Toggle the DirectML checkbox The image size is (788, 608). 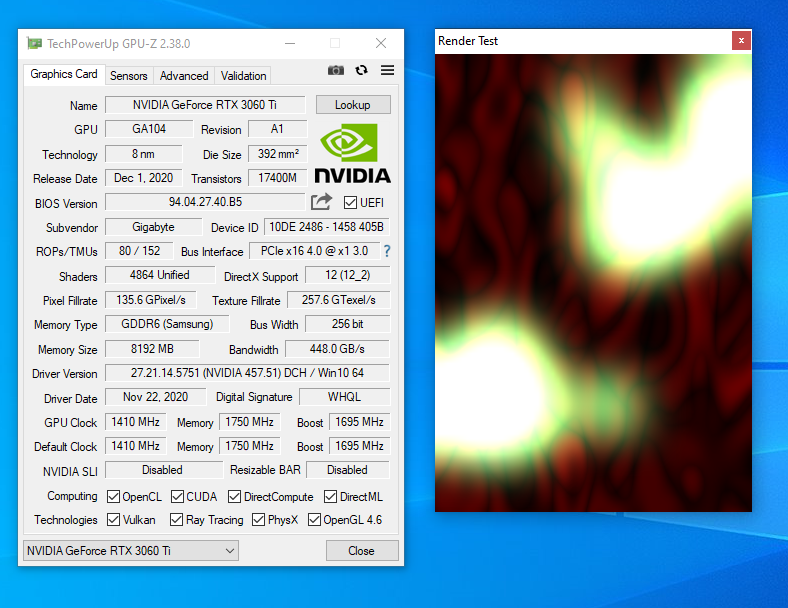(x=330, y=497)
